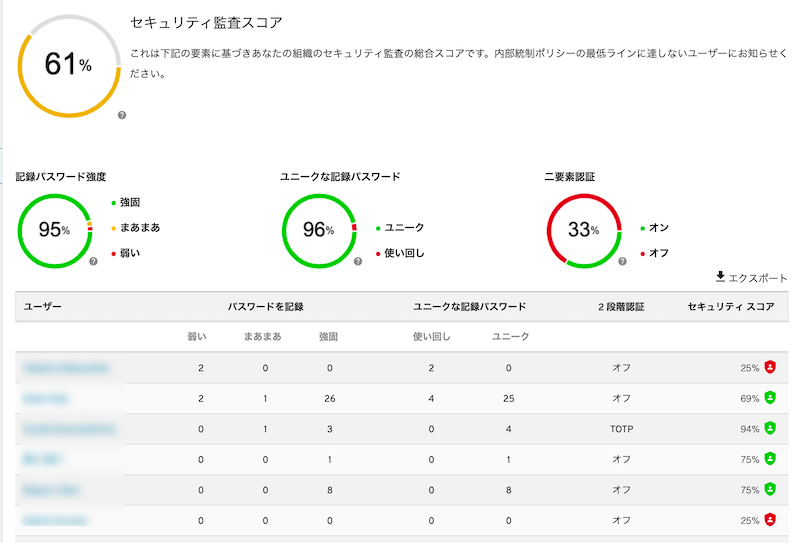This screenshot has width=800, height=543.
Task: Click the red shield icon in the first row
Action: (770, 367)
